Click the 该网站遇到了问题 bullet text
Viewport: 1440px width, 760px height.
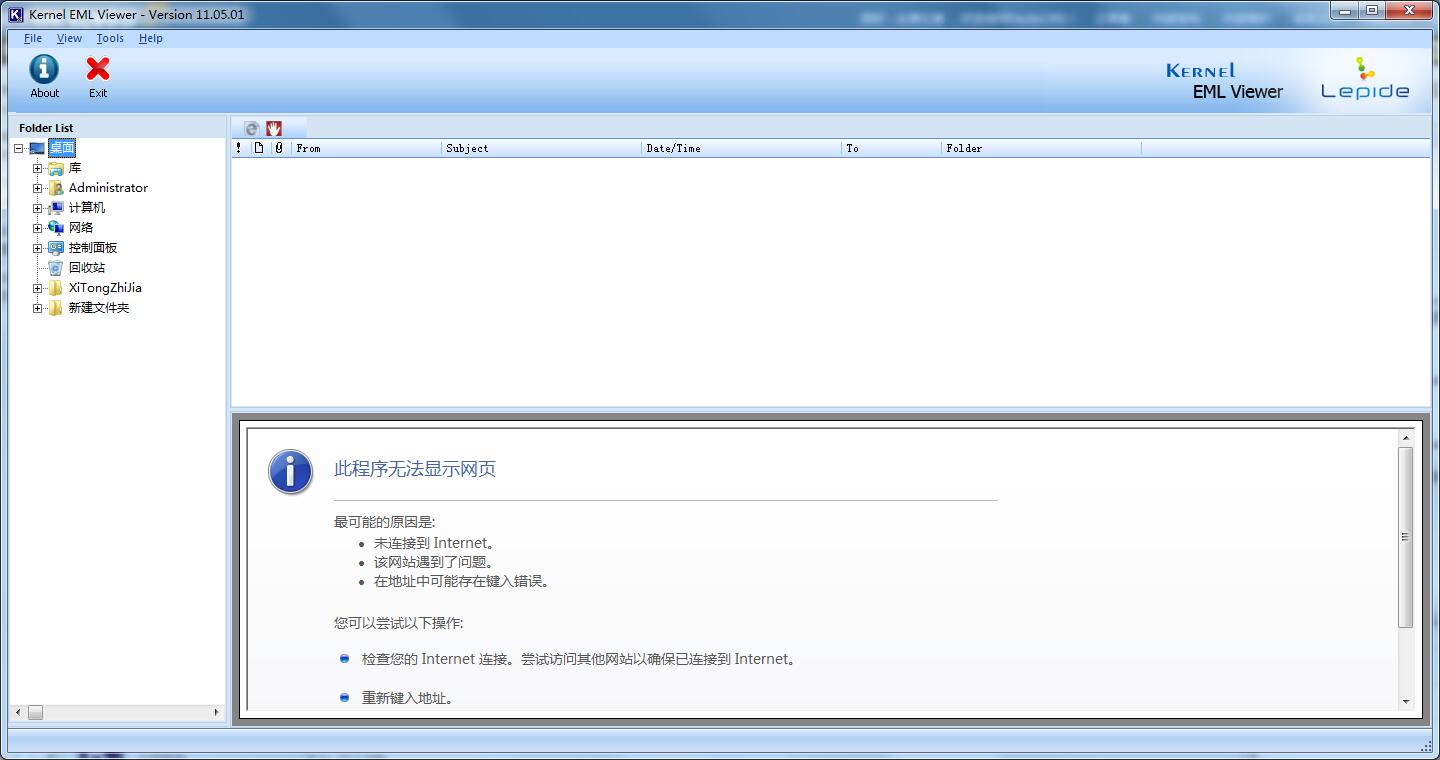coord(434,562)
